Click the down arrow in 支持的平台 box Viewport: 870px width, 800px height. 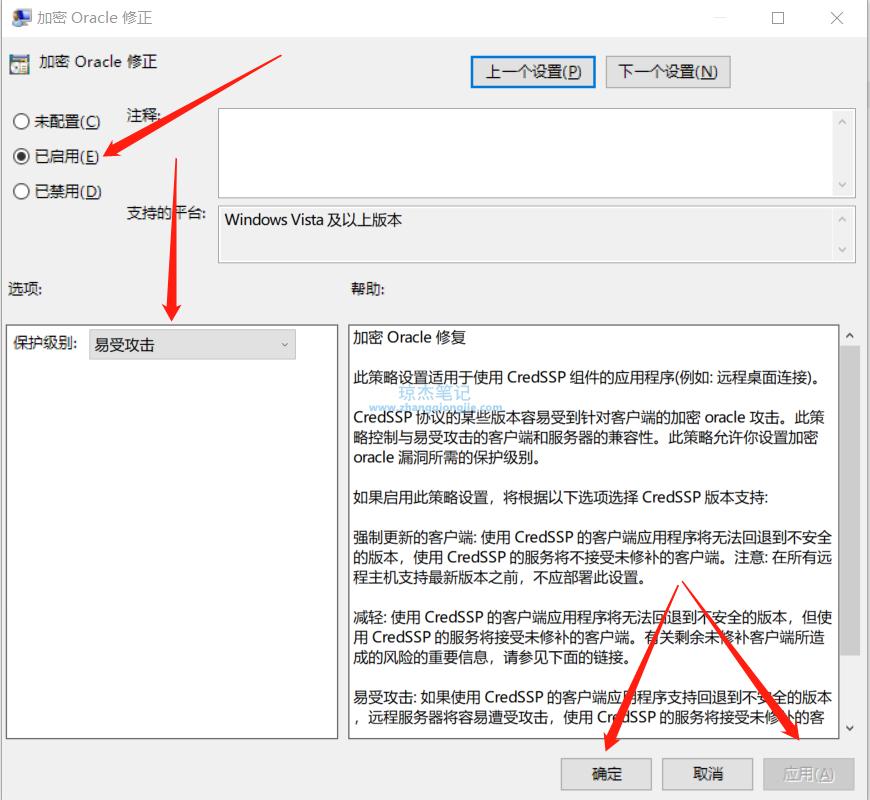point(842,250)
